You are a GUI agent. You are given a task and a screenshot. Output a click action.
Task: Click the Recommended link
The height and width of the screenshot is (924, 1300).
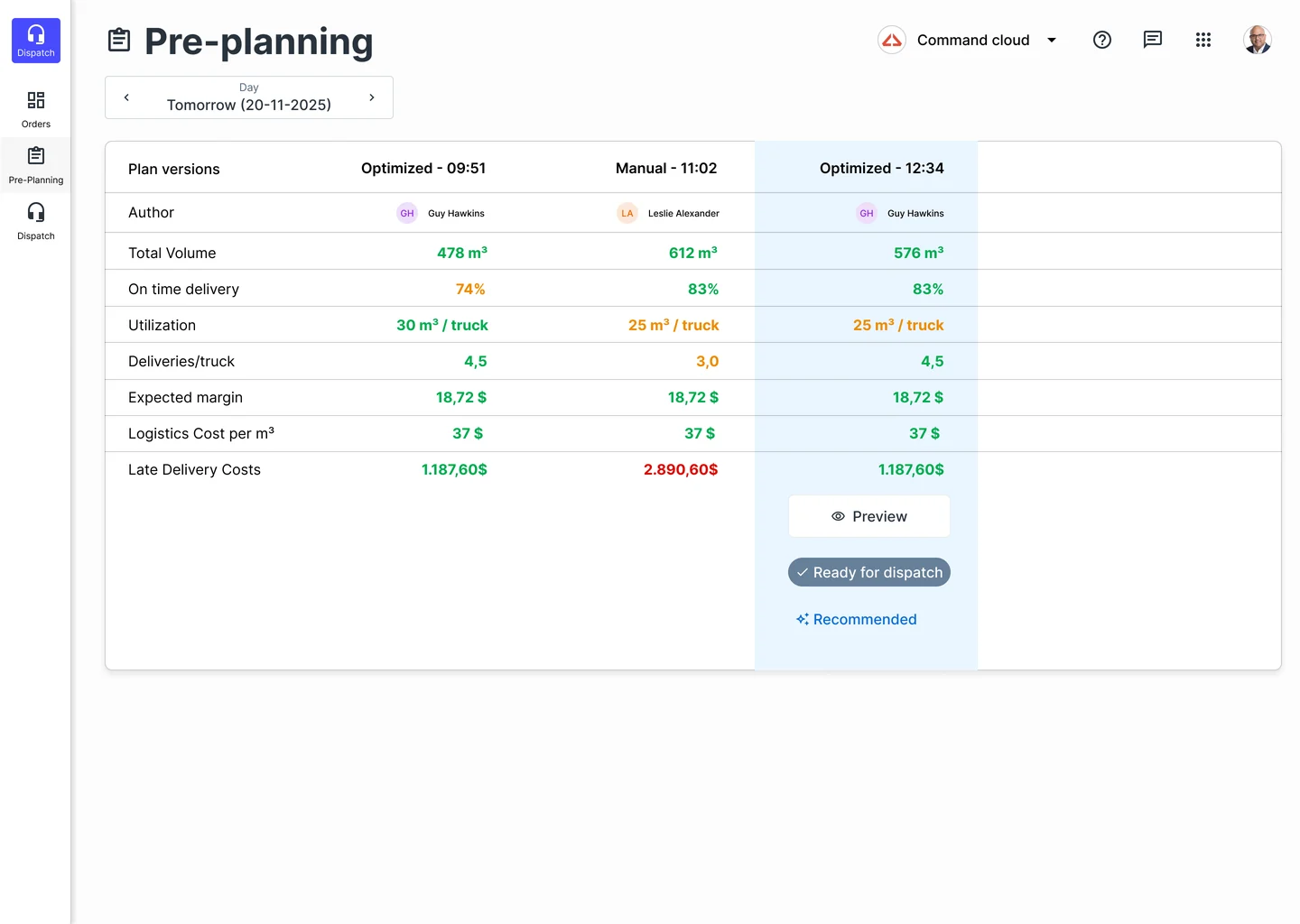pyautogui.click(x=857, y=619)
